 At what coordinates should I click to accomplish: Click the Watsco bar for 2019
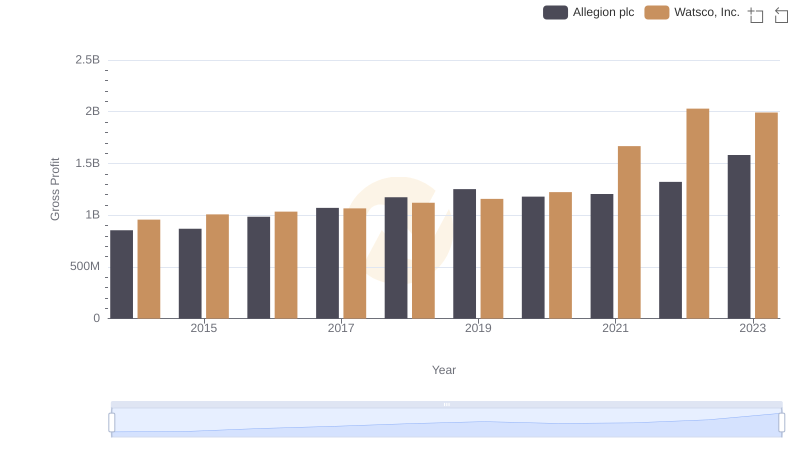coord(492,259)
